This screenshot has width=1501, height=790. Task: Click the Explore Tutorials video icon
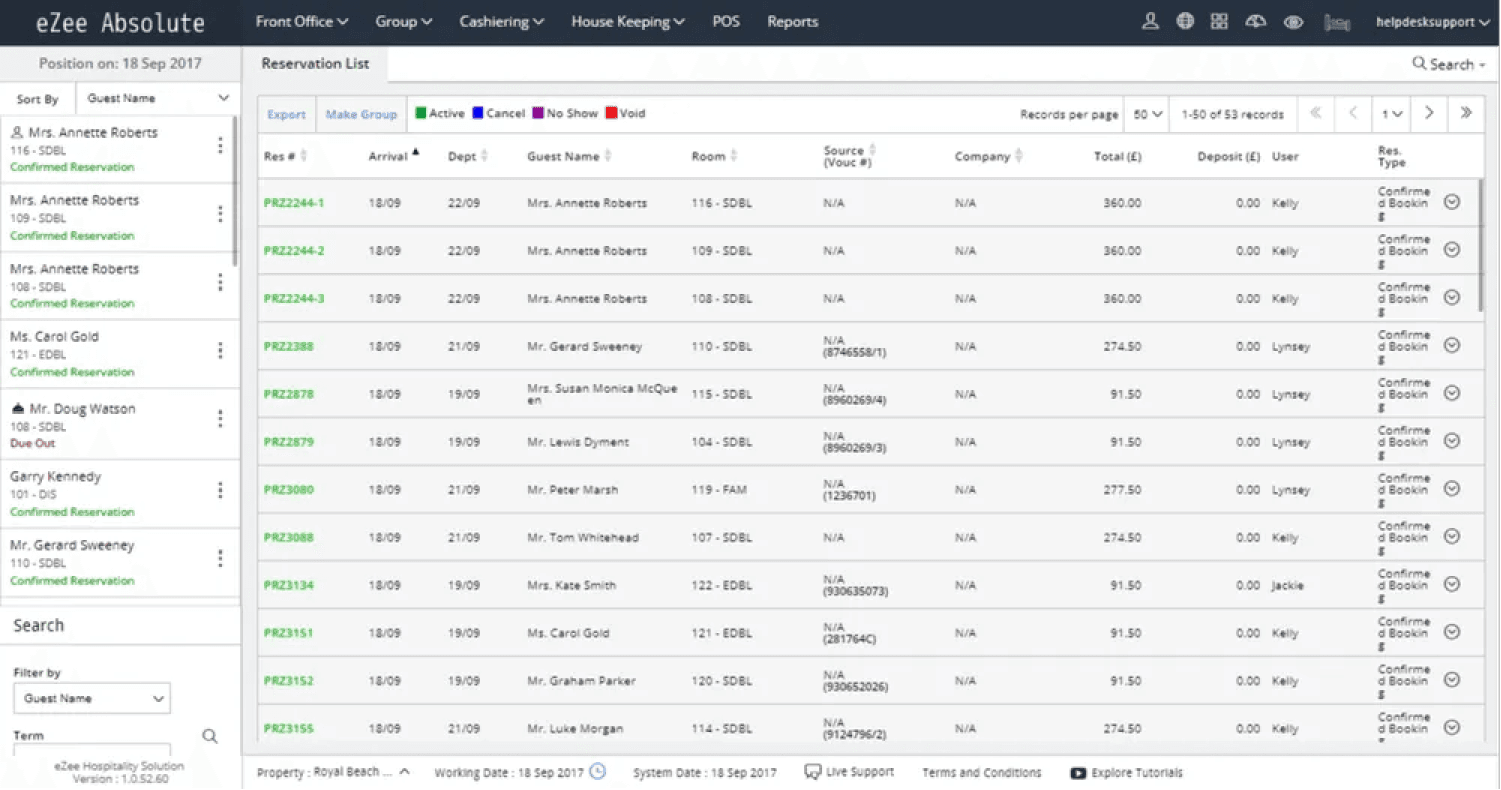click(1078, 773)
